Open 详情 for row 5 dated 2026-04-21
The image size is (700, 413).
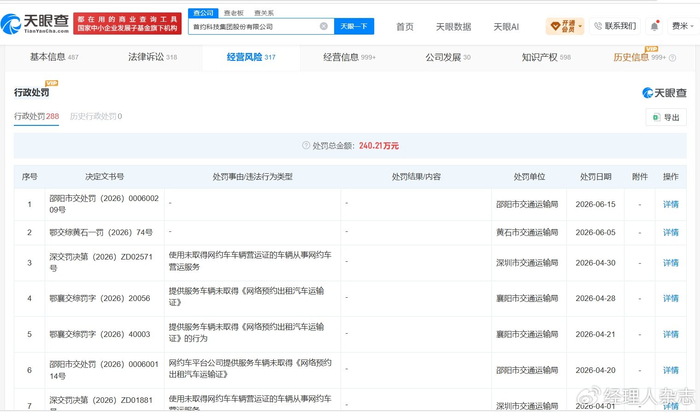671,334
